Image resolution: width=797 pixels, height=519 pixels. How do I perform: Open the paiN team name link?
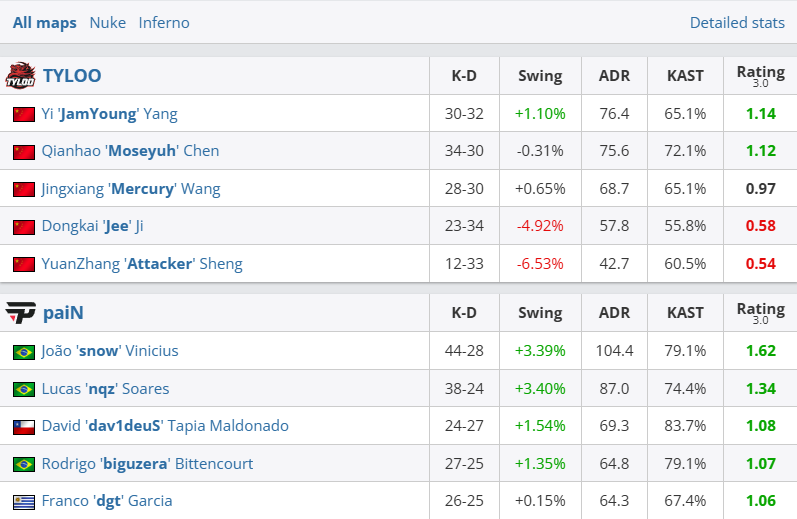point(63,313)
